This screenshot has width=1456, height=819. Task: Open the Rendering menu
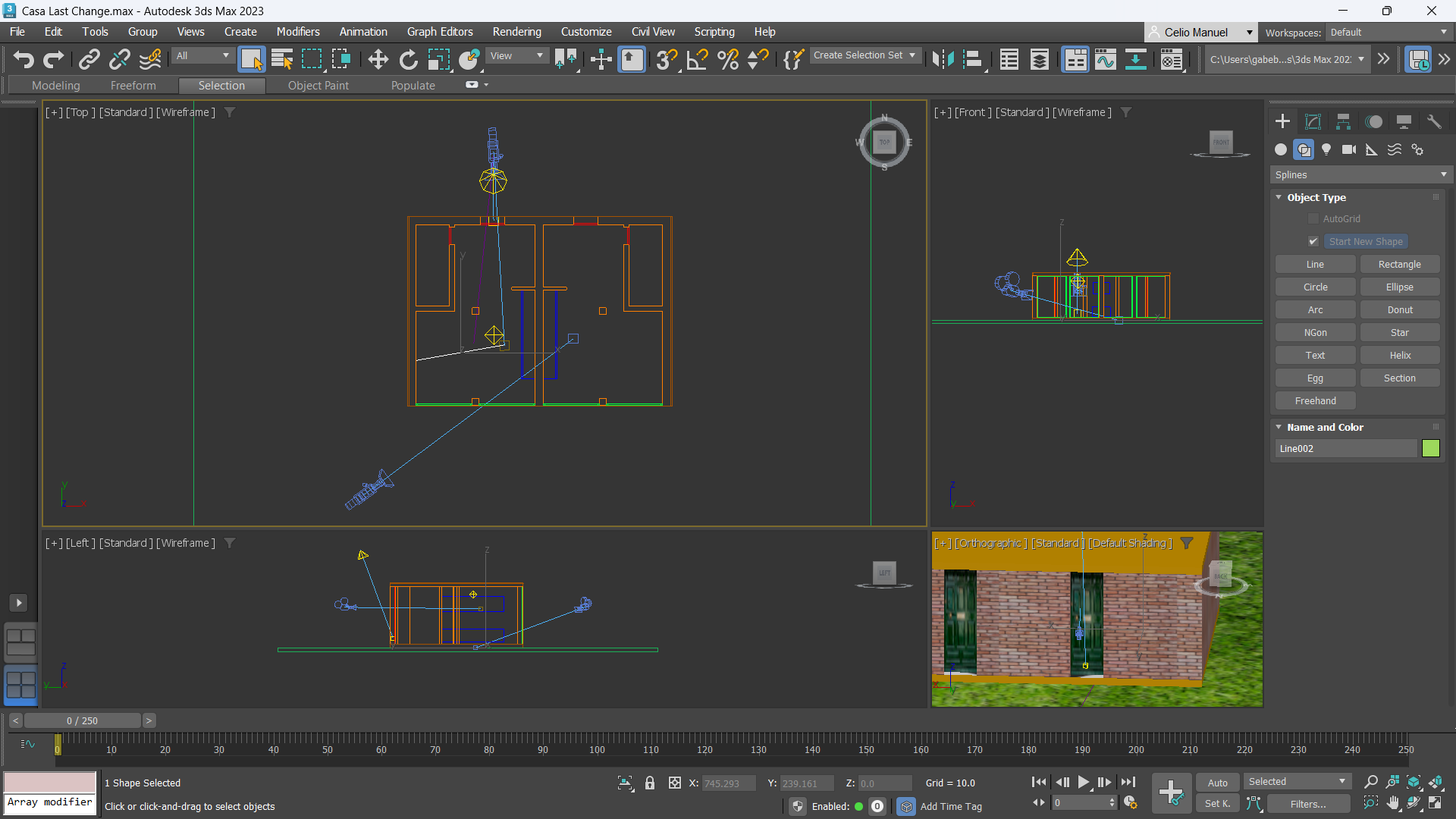click(x=516, y=32)
